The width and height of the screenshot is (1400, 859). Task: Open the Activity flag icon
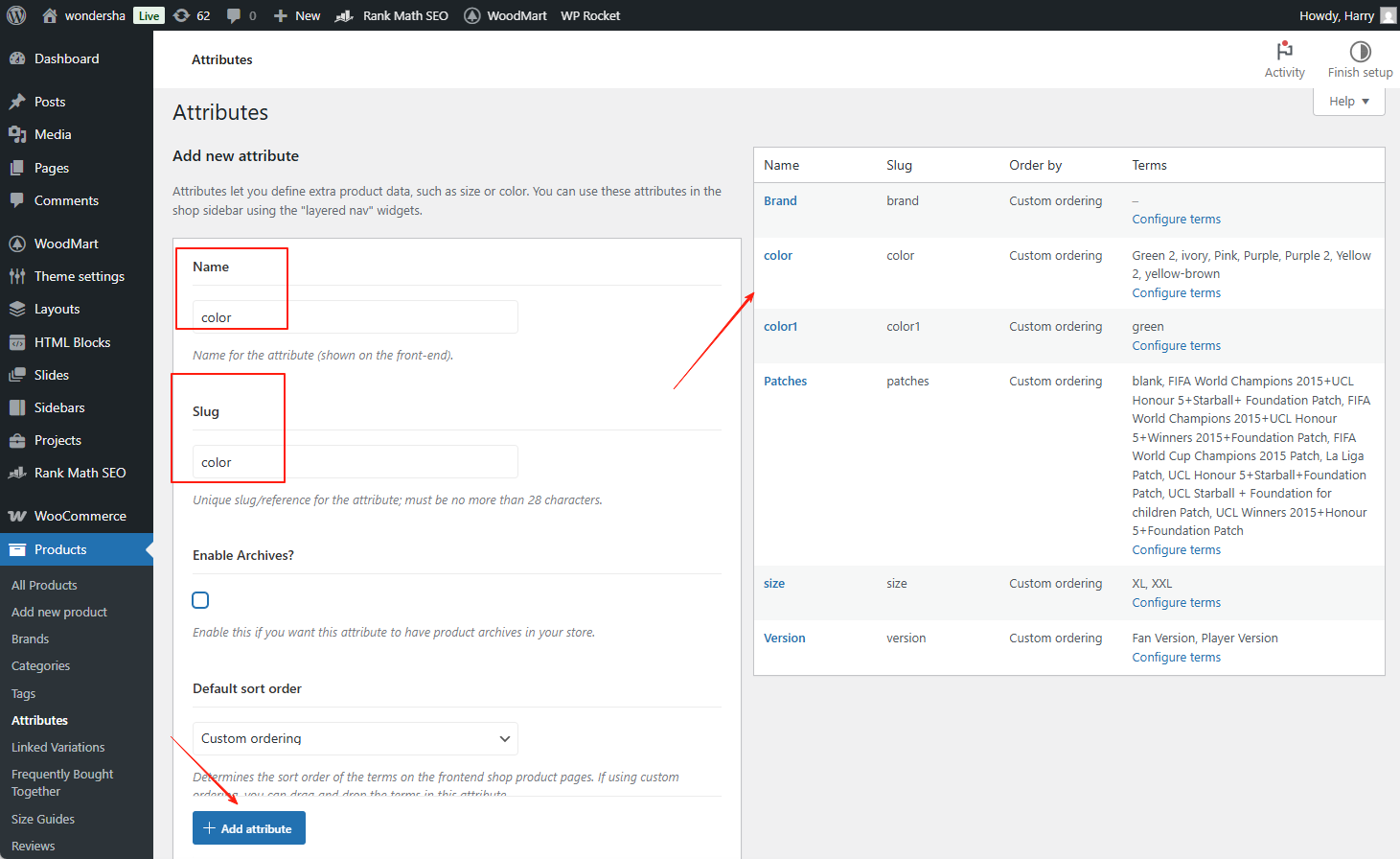click(x=1284, y=51)
